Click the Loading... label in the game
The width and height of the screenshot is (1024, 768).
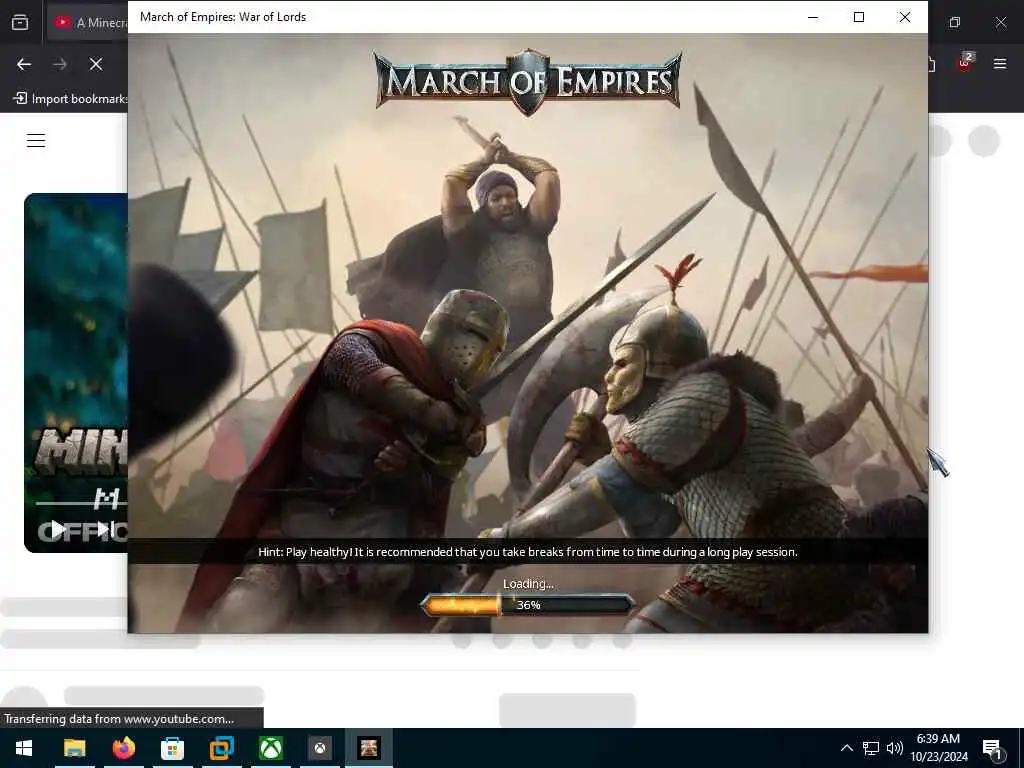coord(528,583)
